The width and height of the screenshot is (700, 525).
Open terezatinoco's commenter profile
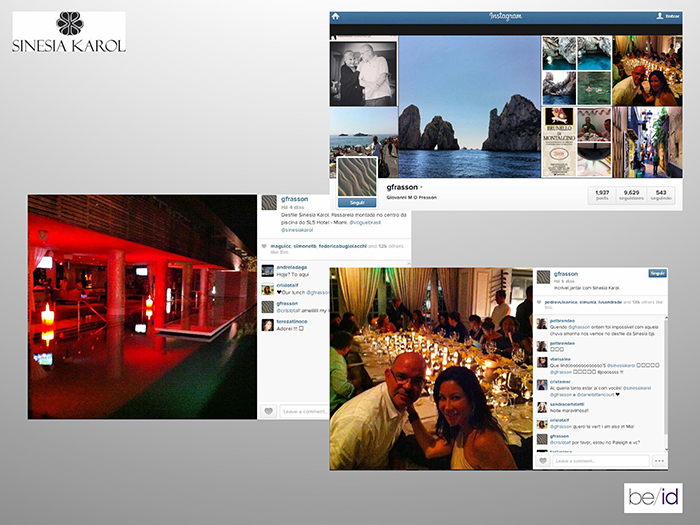(292, 321)
